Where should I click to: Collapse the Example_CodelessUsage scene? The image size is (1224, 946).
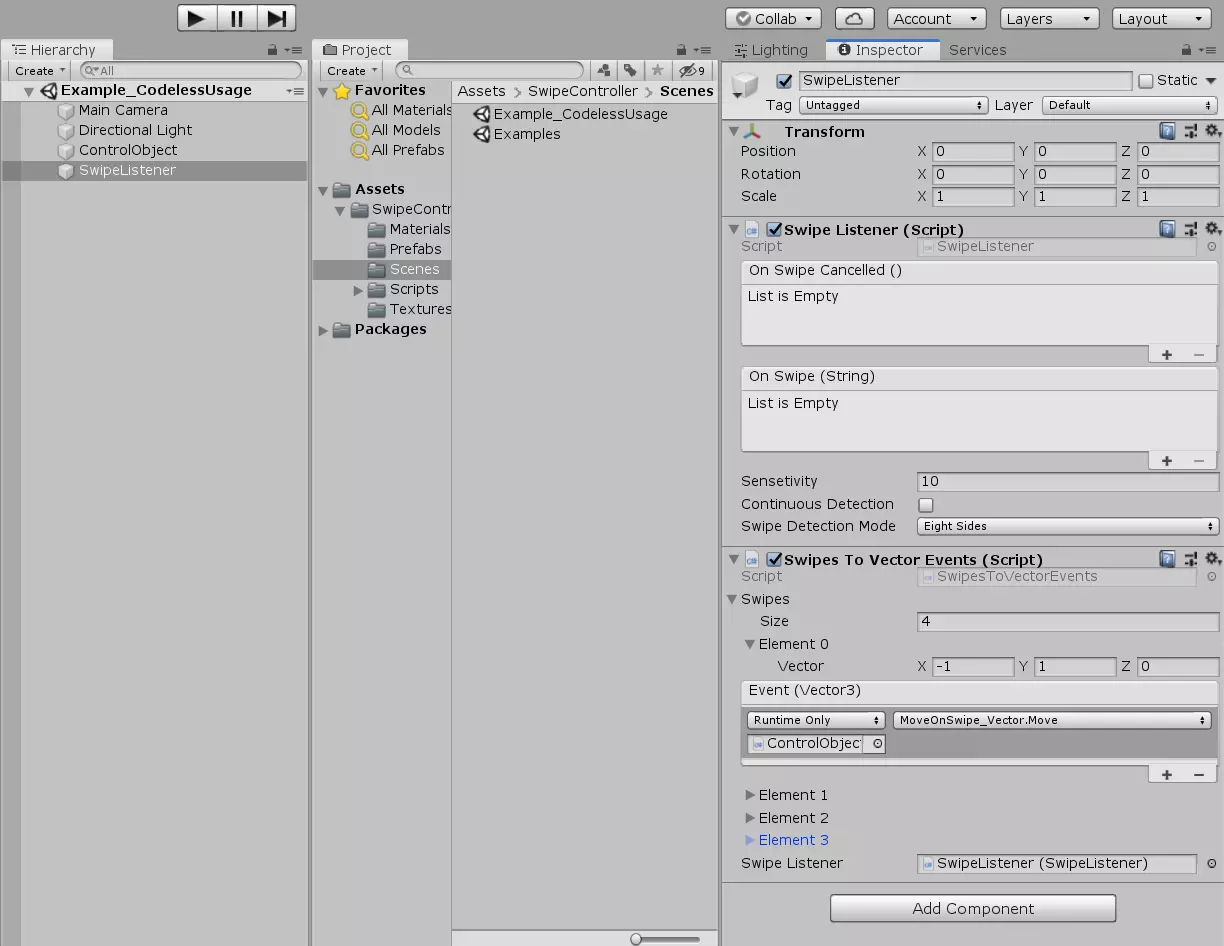point(29,91)
